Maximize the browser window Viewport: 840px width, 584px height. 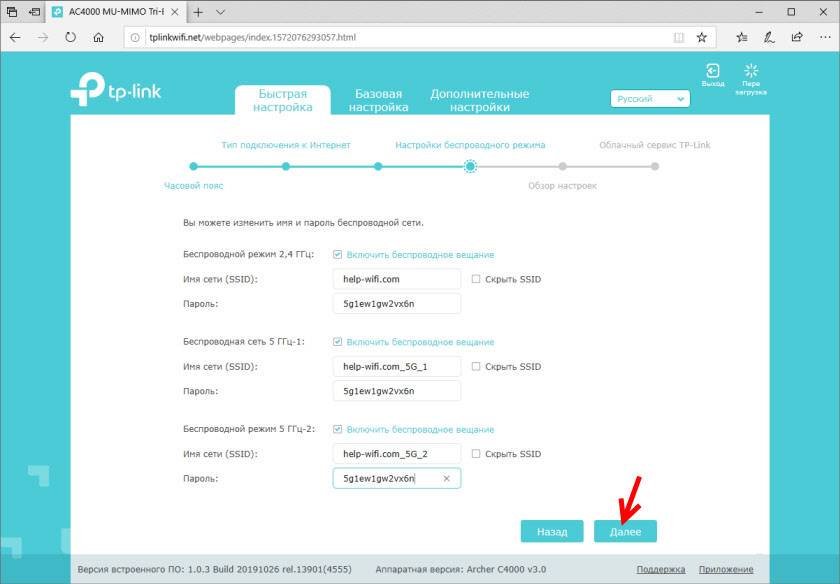791,12
